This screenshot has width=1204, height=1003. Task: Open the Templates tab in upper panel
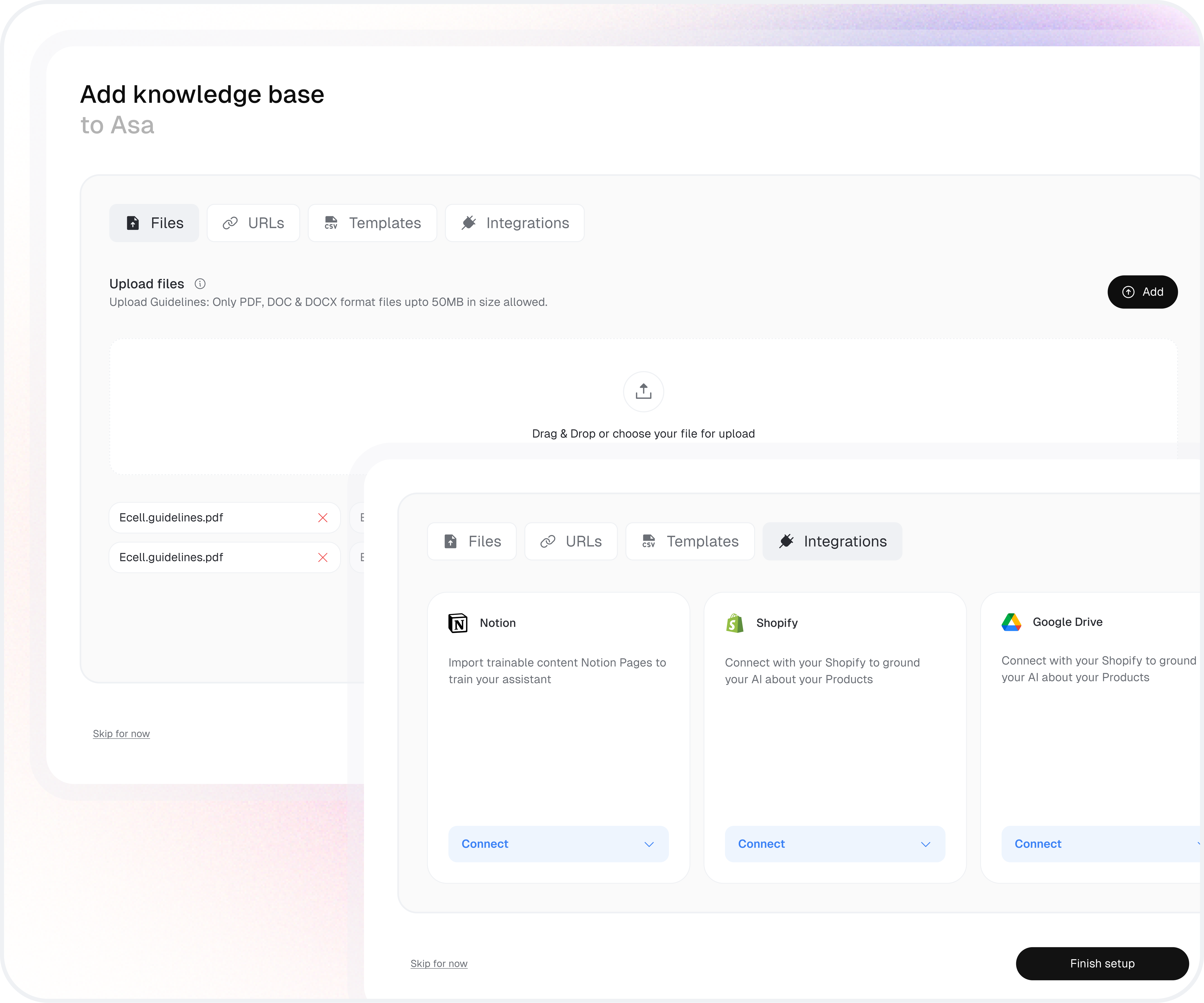click(x=373, y=223)
